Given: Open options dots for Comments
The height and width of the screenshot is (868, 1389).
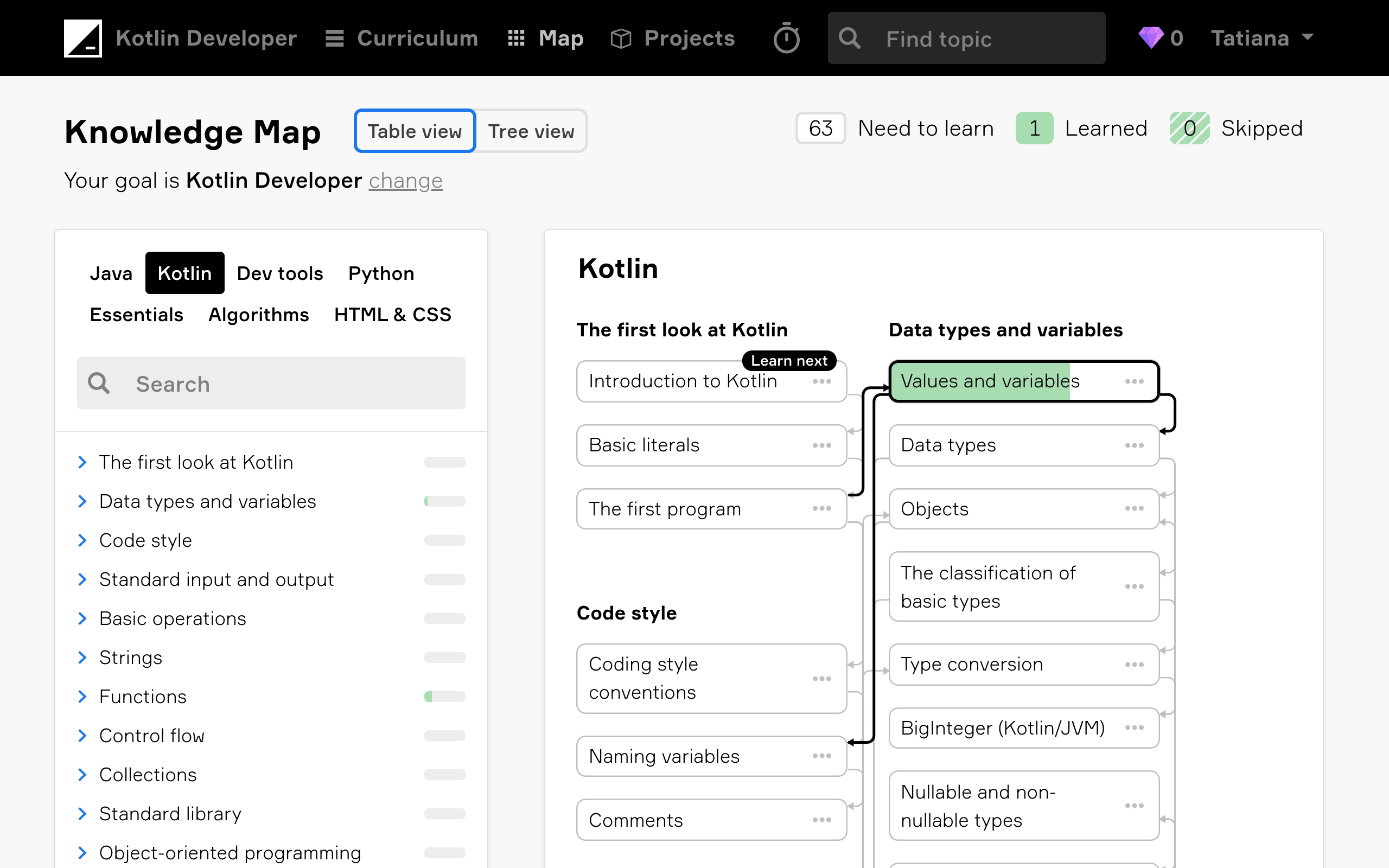Looking at the screenshot, I should (822, 820).
